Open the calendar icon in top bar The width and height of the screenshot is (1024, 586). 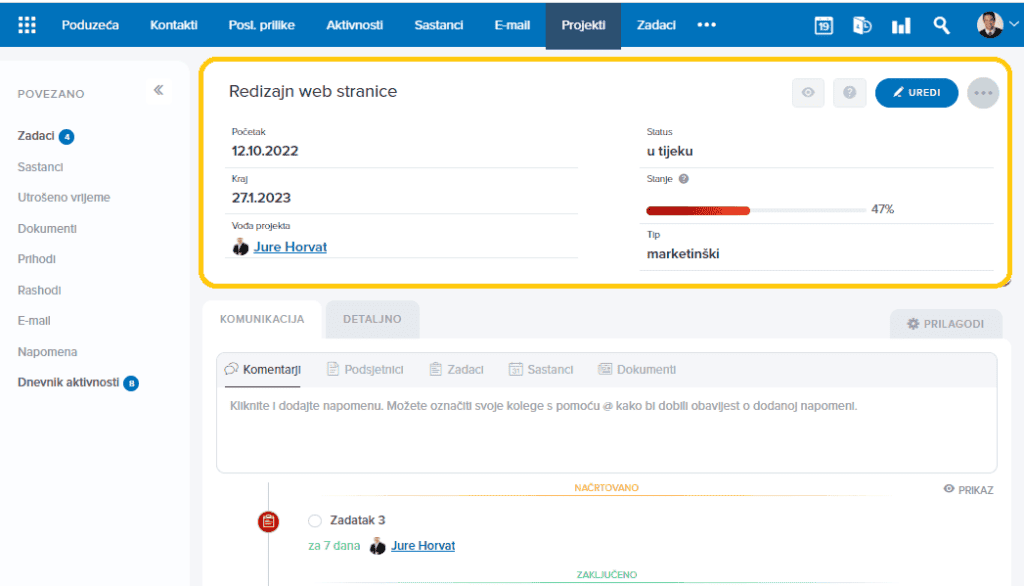click(824, 25)
